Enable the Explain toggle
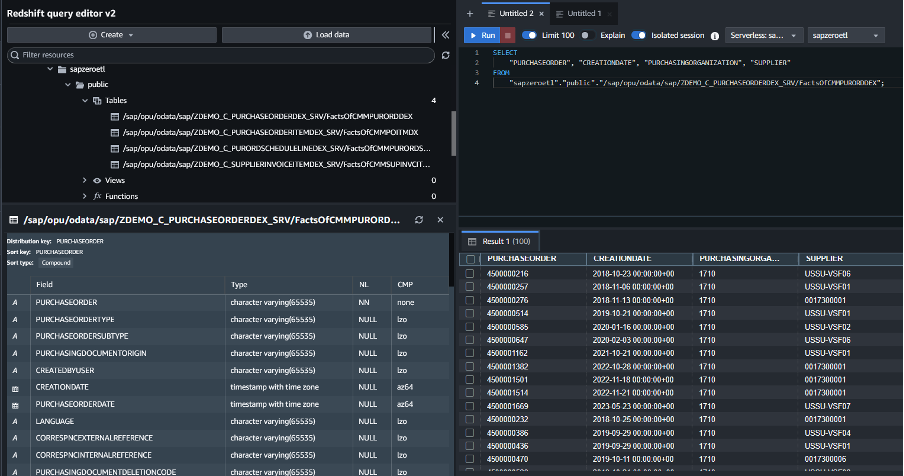 tap(585, 35)
